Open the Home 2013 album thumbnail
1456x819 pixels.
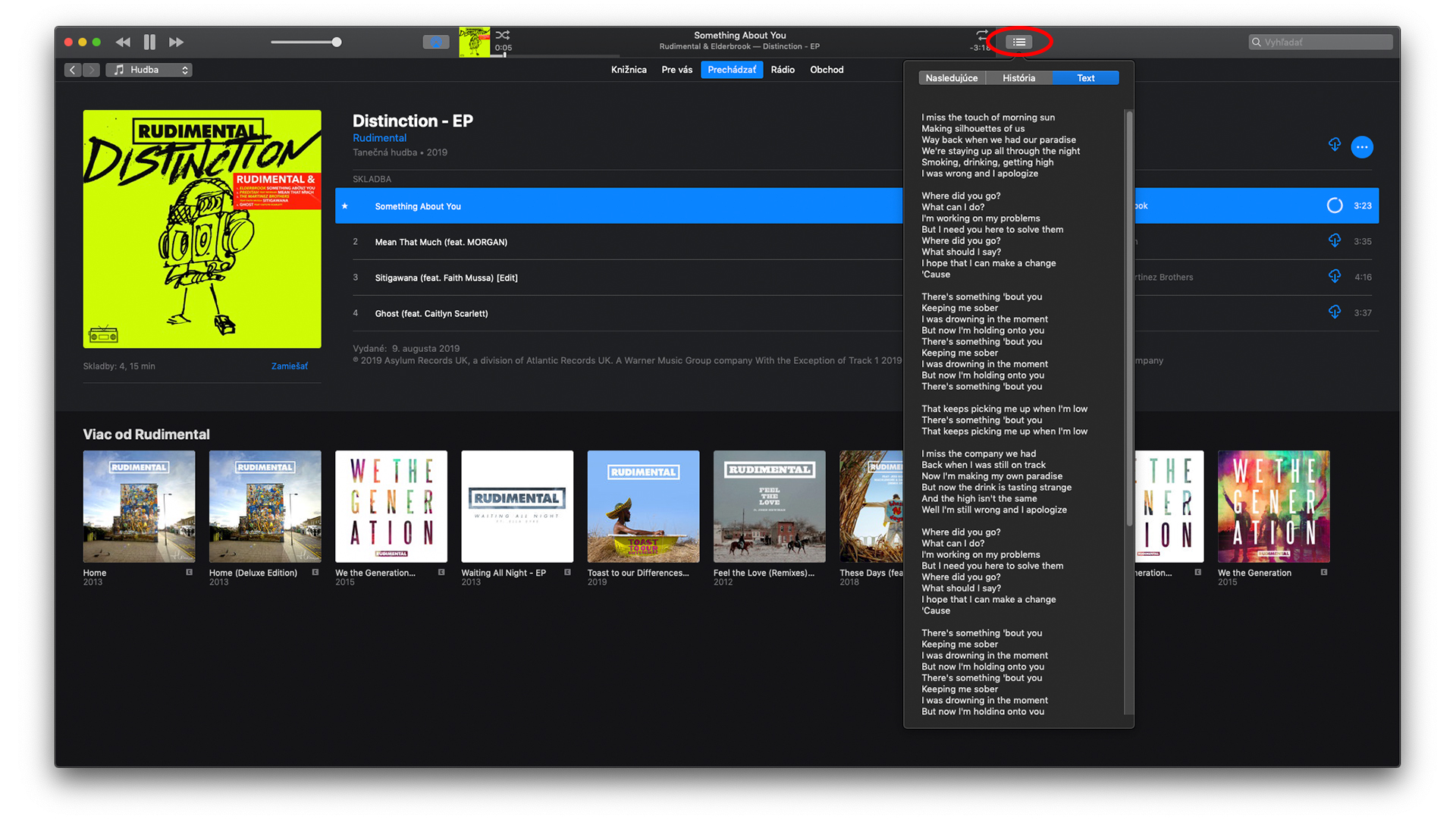(139, 507)
